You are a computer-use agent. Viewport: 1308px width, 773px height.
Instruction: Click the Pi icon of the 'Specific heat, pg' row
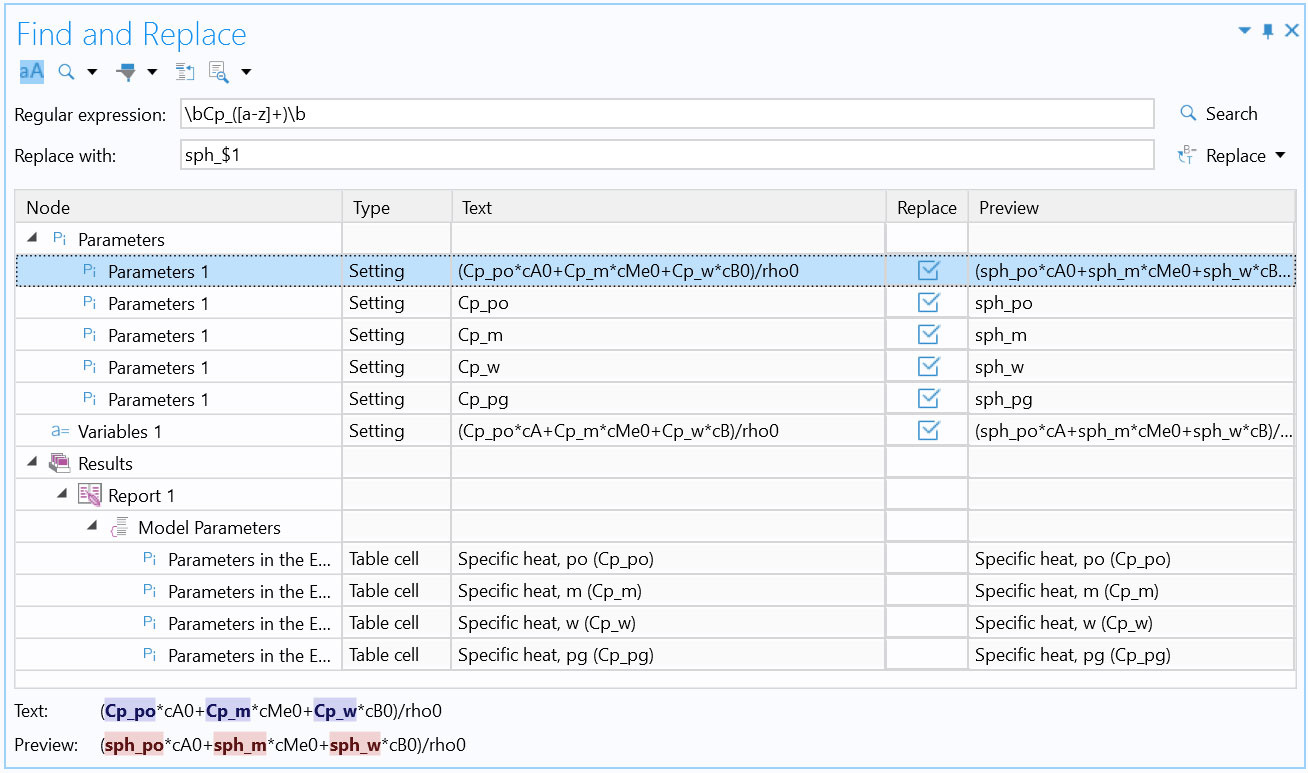pos(150,655)
